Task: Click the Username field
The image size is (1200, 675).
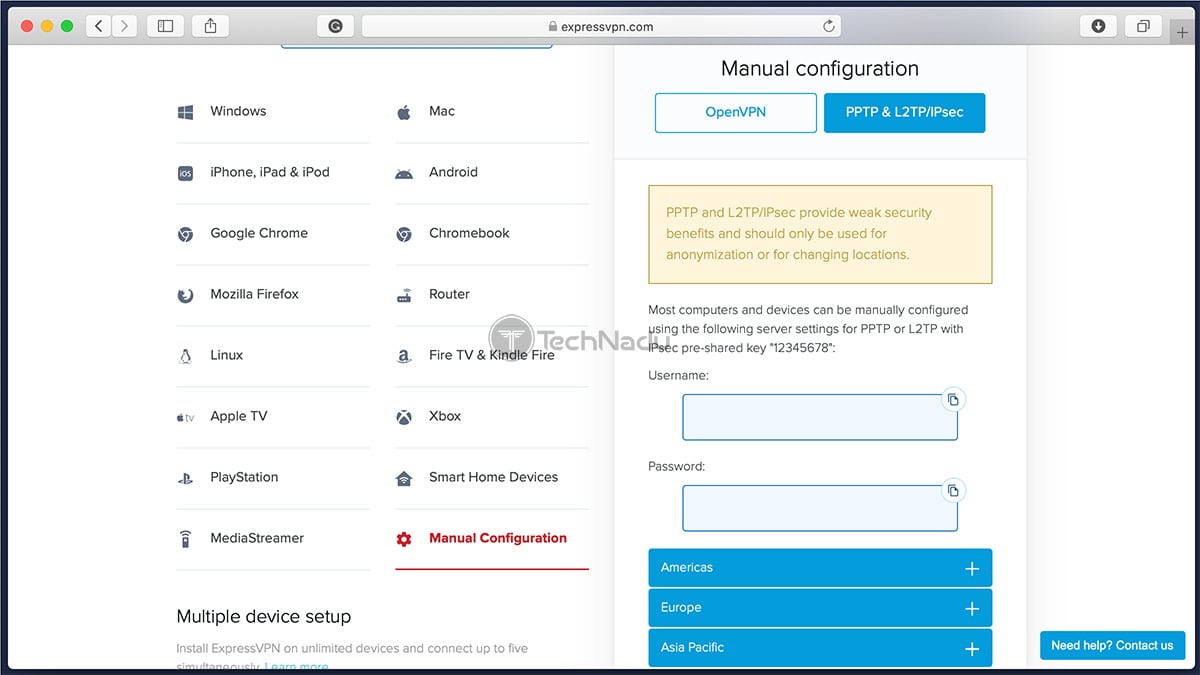Action: (x=820, y=417)
